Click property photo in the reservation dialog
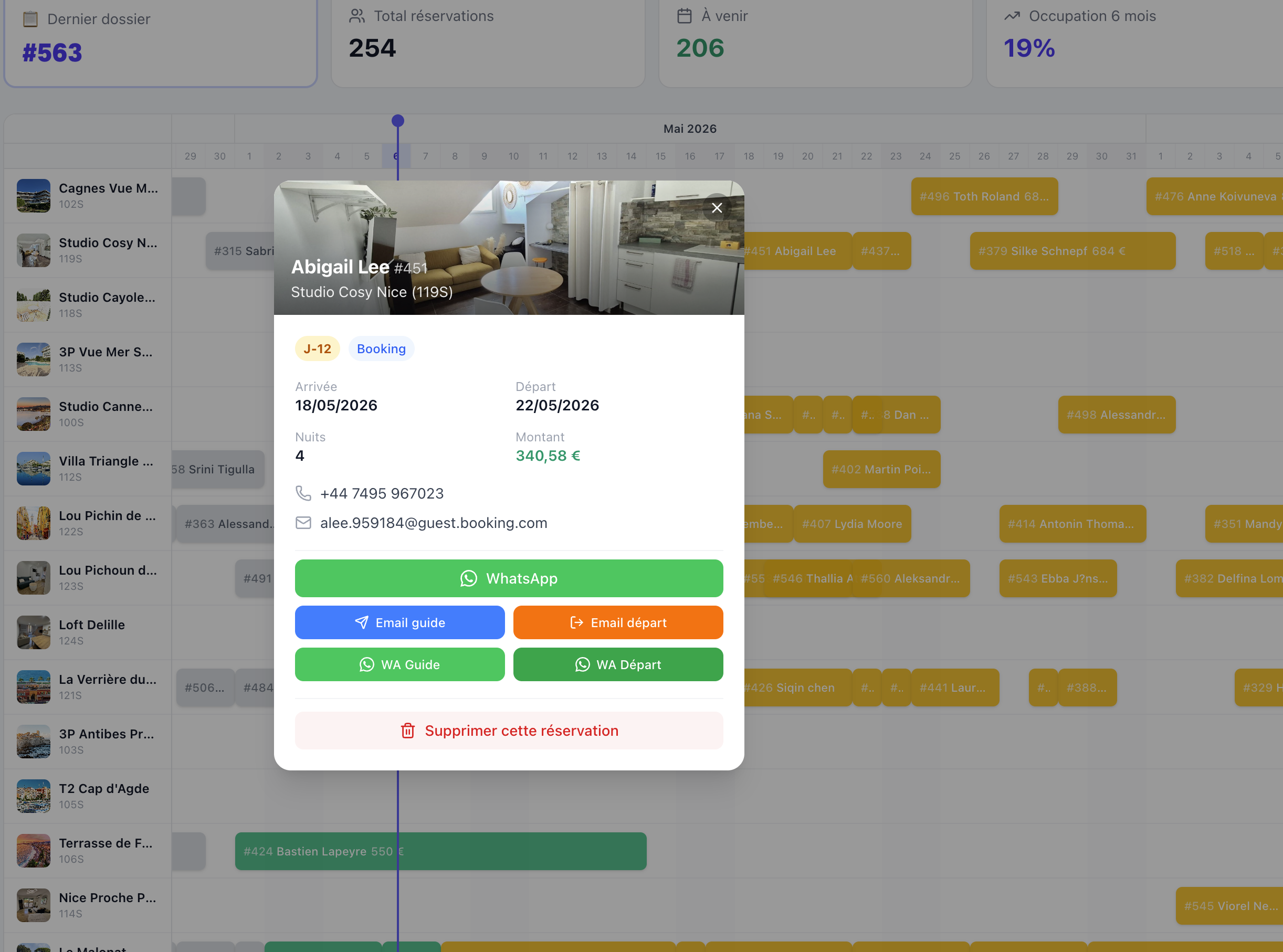 pyautogui.click(x=509, y=248)
